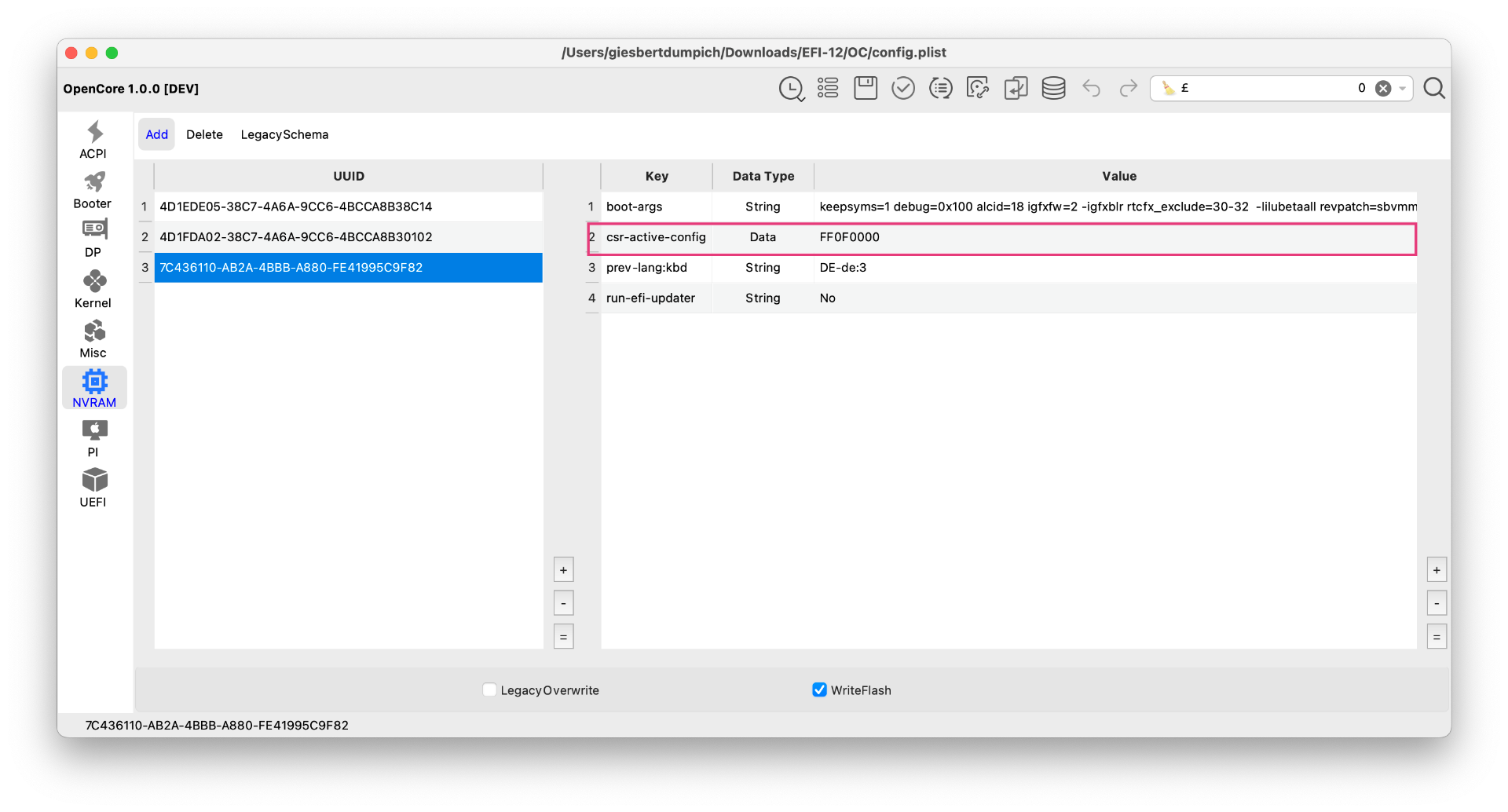Select the csr-active-config key cell
Screen dimensions: 1508x812
(x=657, y=237)
